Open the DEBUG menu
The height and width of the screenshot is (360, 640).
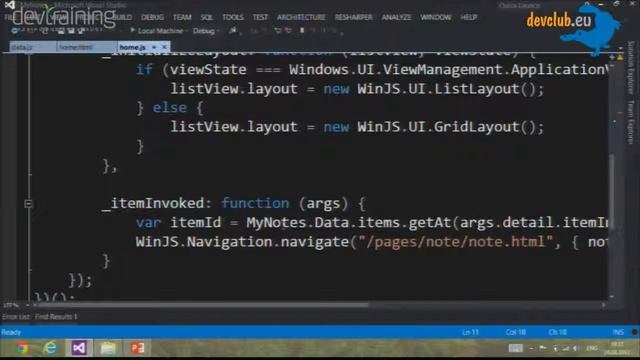click(152, 17)
